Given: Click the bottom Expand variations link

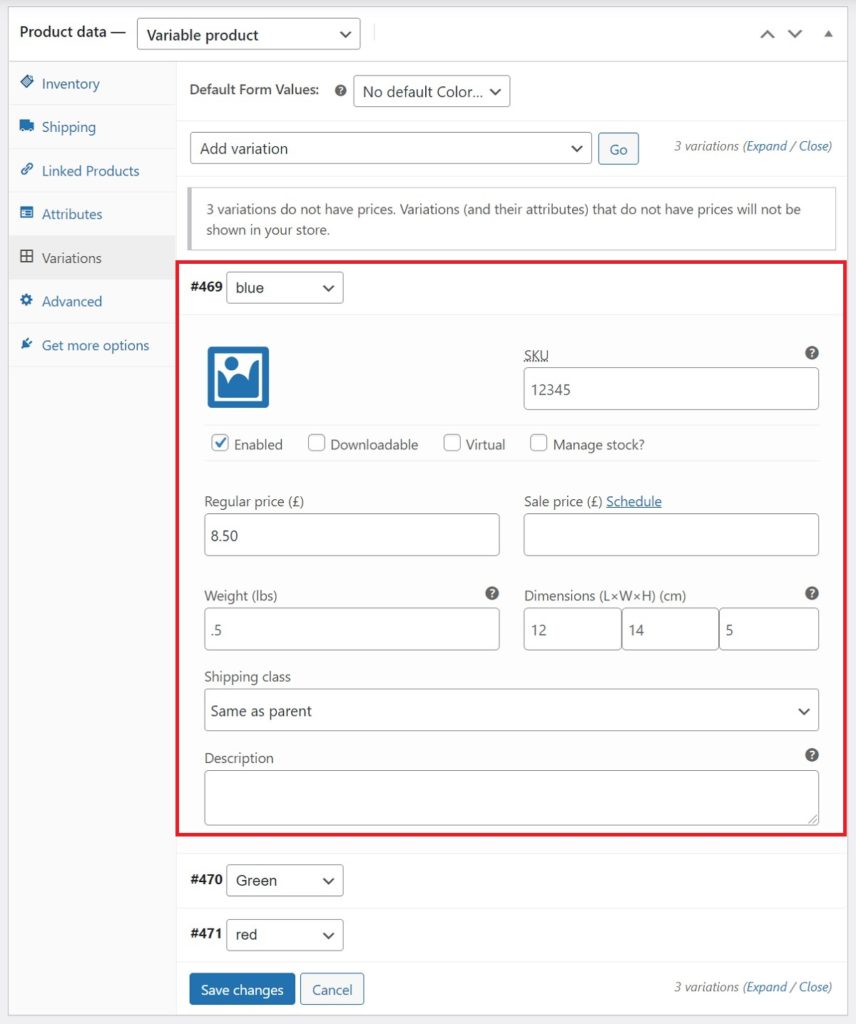Looking at the screenshot, I should point(767,986).
